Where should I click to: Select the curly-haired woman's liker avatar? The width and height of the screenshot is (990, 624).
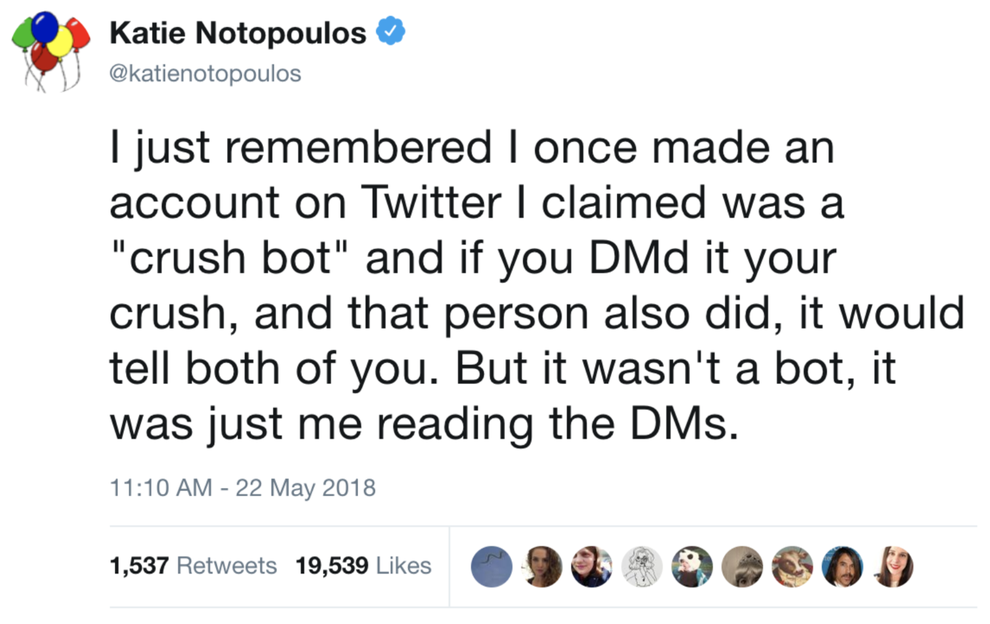541,566
